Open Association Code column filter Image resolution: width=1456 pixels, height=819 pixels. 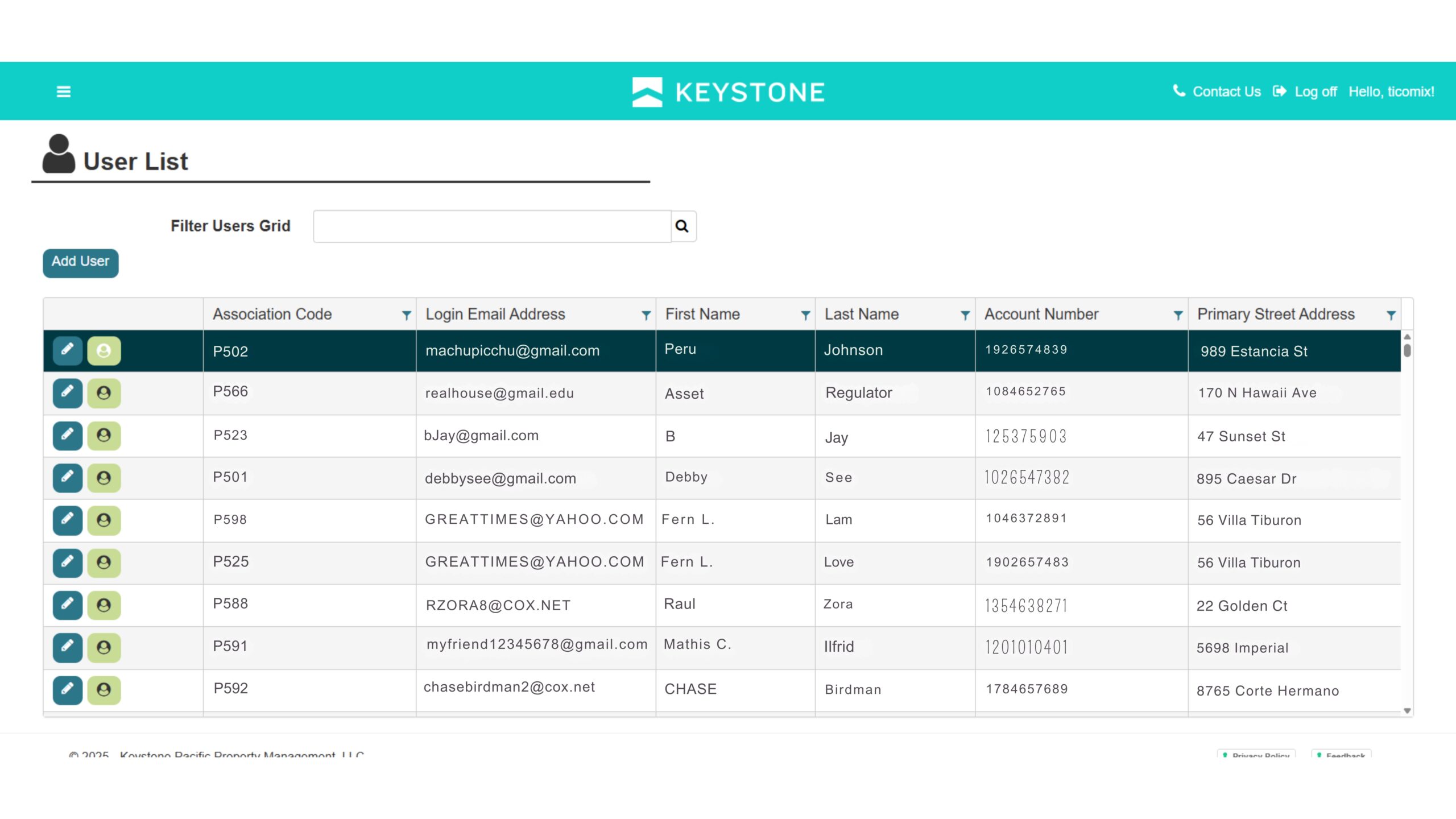coord(407,315)
